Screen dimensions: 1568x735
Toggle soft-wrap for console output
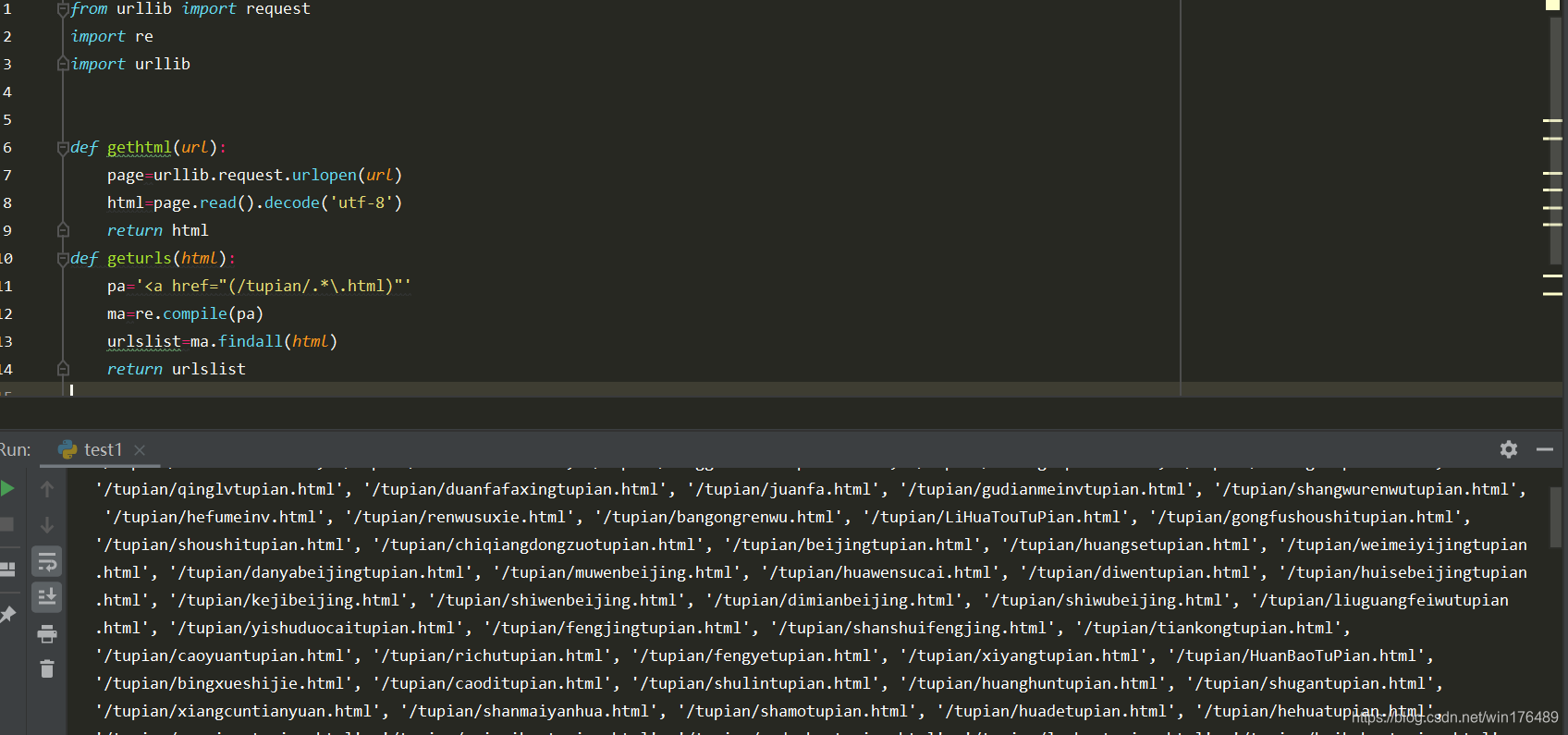click(47, 561)
